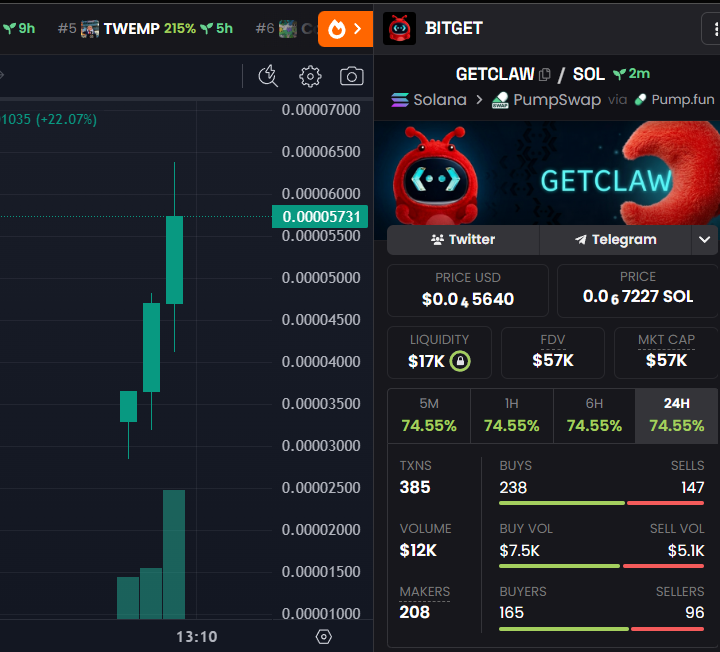Click the SELLERS count 96
This screenshot has height=652, width=720.
694,613
